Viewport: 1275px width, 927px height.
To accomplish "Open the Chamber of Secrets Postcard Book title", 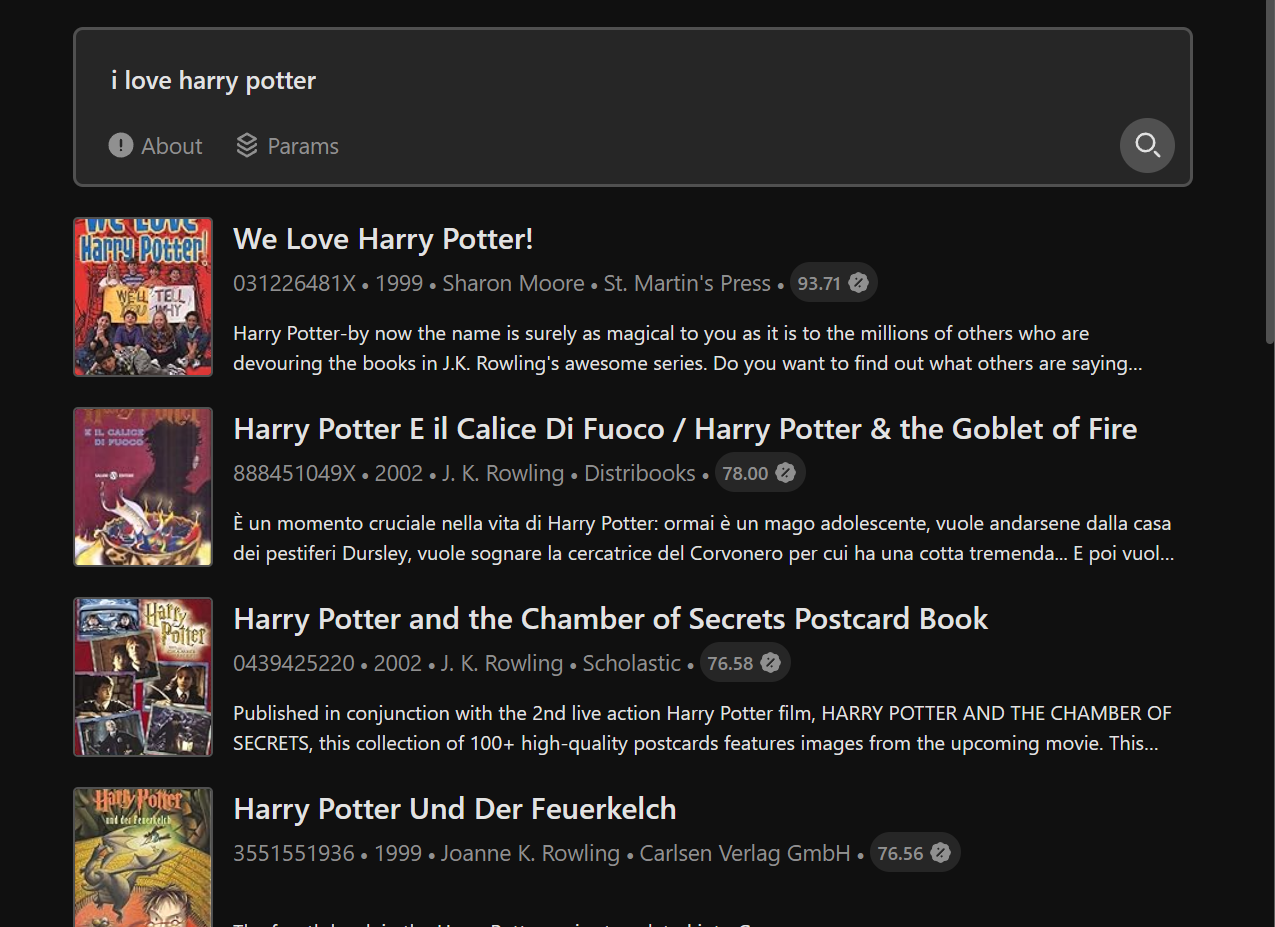I will click(x=611, y=619).
